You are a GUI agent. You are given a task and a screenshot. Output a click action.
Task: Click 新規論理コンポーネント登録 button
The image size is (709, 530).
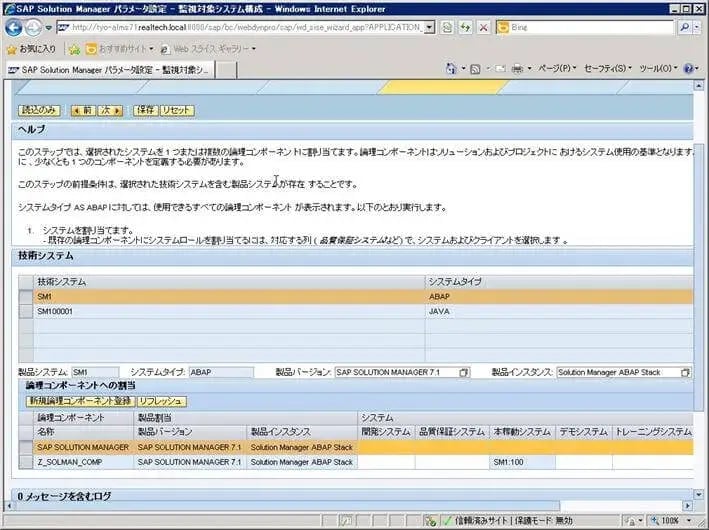pyautogui.click(x=80, y=401)
